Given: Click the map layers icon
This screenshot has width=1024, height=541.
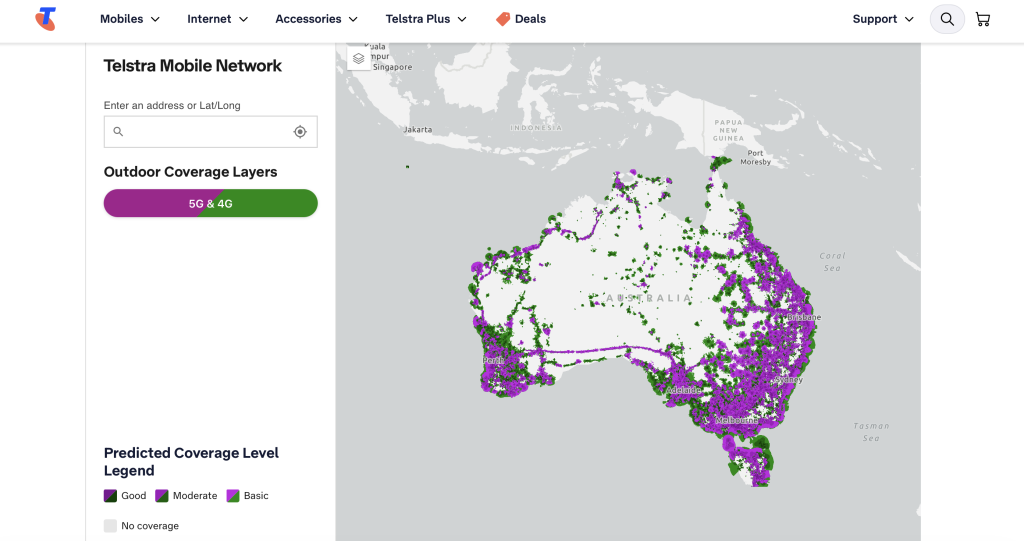Looking at the screenshot, I should click(359, 59).
